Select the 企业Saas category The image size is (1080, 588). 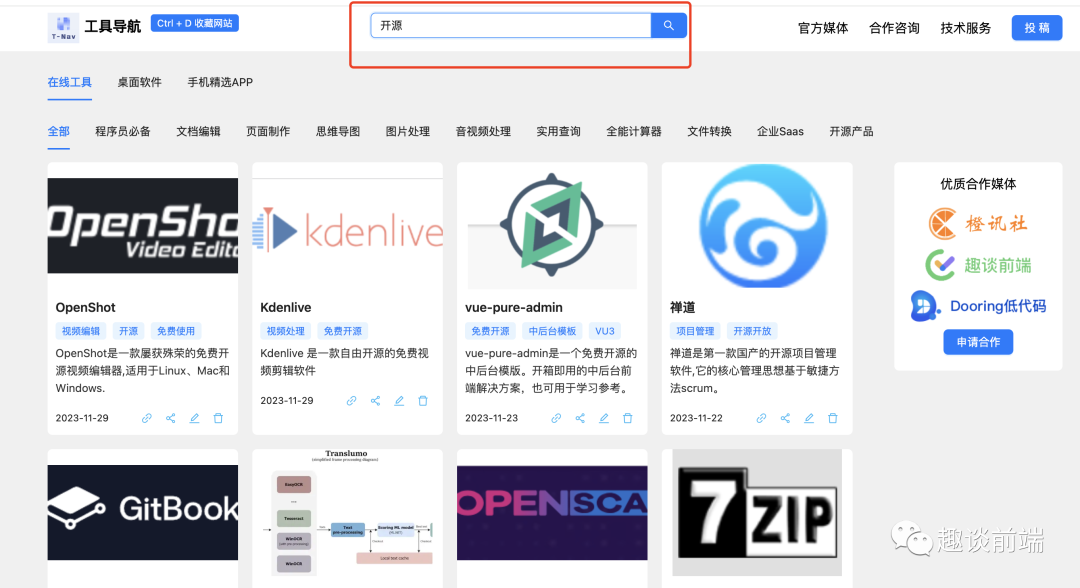tap(780, 131)
